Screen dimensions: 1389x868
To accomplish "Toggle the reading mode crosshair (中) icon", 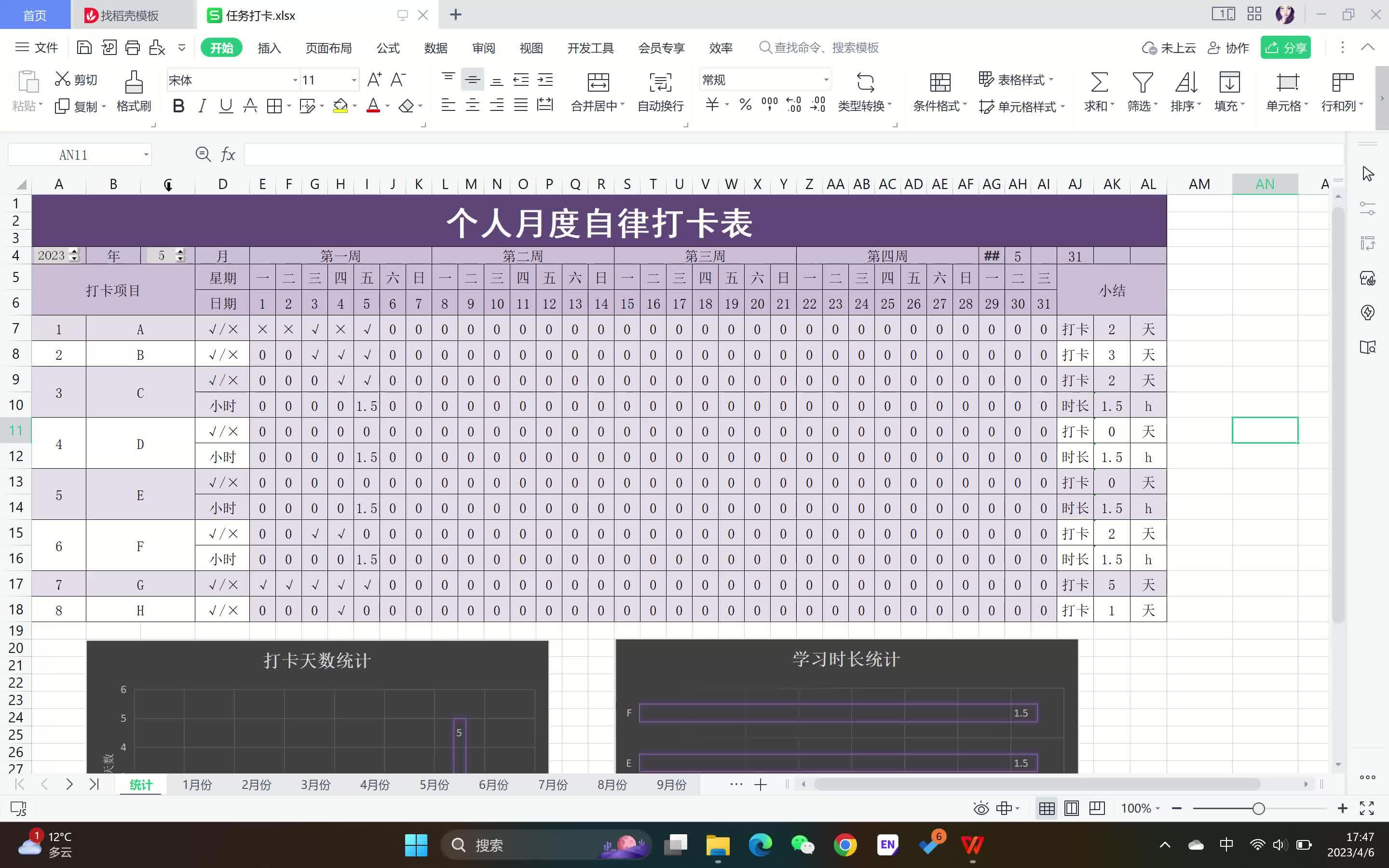I will pos(1004,808).
